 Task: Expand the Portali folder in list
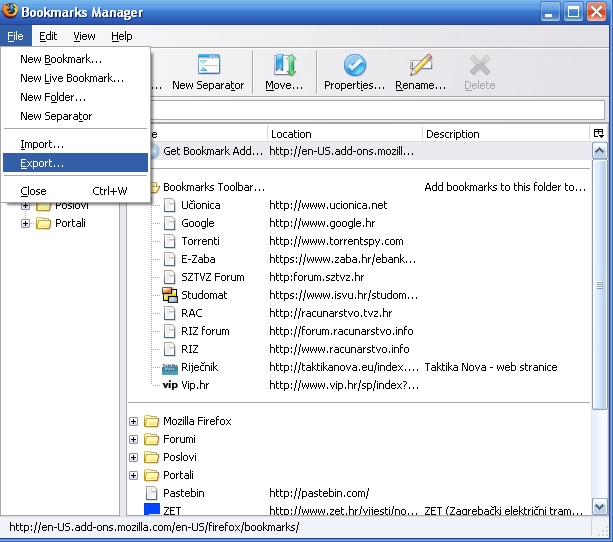[133, 475]
